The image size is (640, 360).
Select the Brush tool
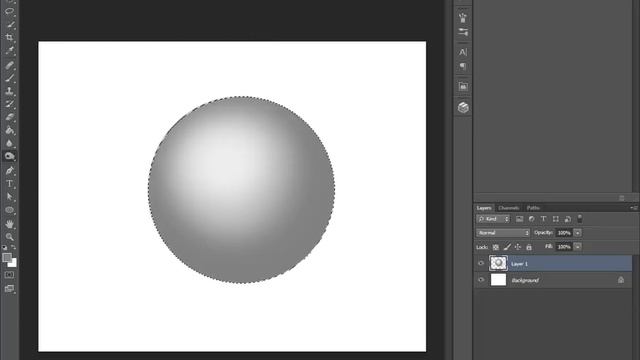(9, 78)
